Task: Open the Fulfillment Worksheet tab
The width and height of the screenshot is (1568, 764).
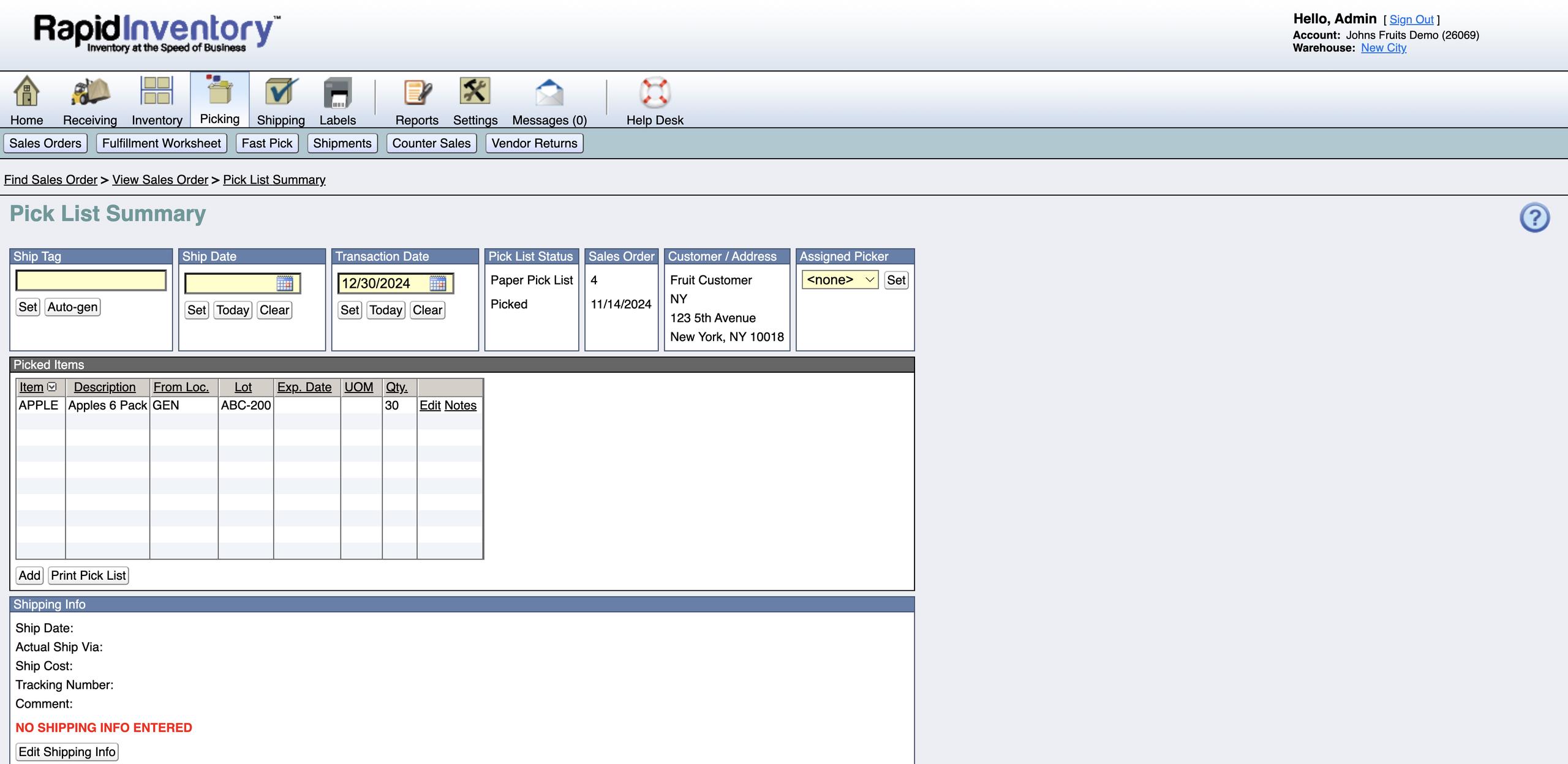Action: 161,143
